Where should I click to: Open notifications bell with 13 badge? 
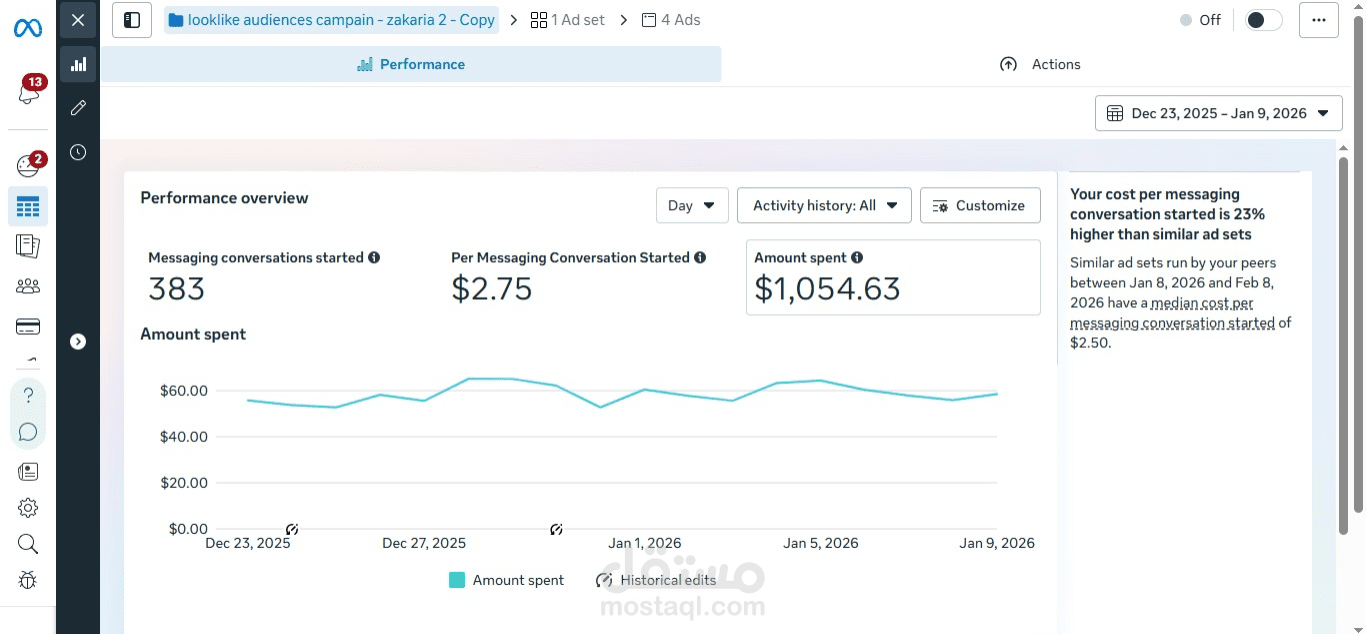28,93
